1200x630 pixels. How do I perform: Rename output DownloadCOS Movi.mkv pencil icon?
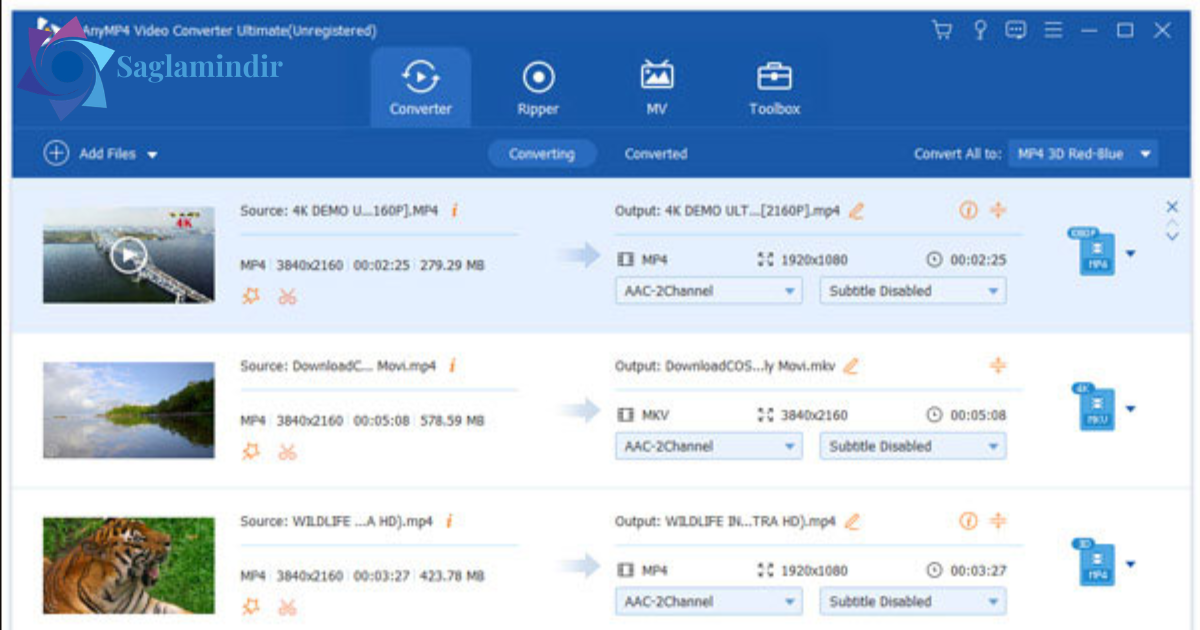coord(851,366)
